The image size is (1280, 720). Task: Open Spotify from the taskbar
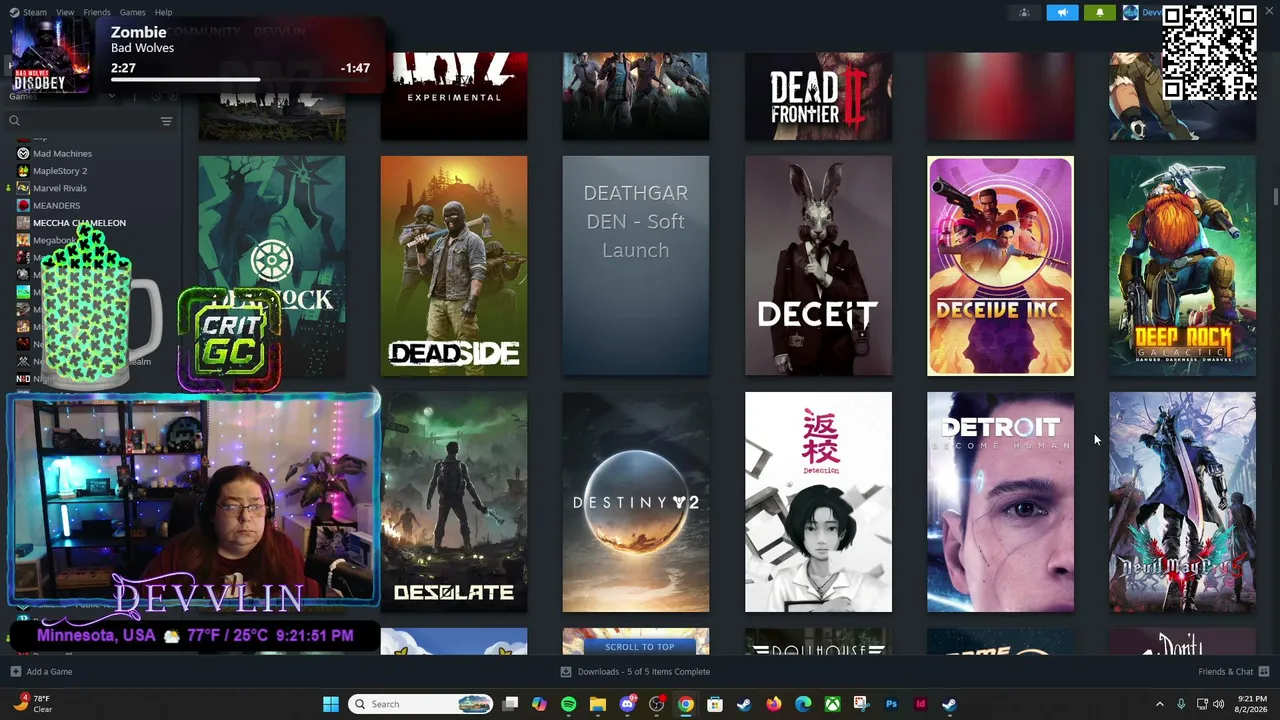point(568,704)
